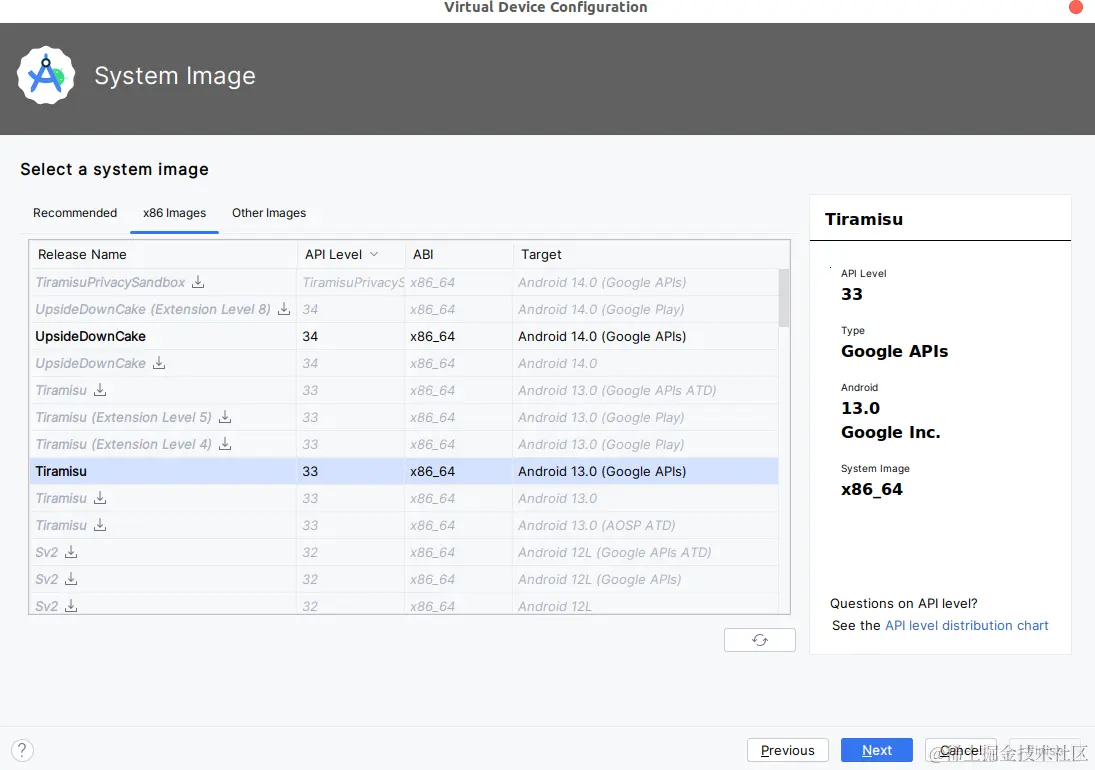Click the system image list scrollbar

(x=784, y=297)
